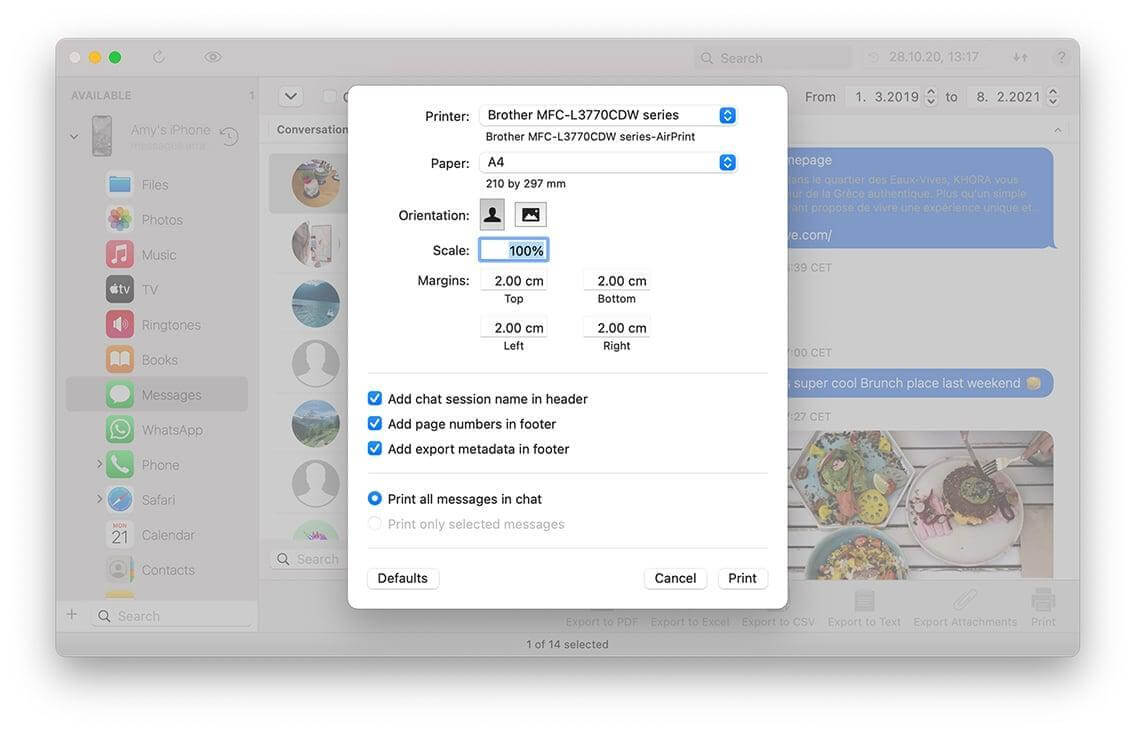Open the WhatsApp section

pyautogui.click(x=119, y=429)
